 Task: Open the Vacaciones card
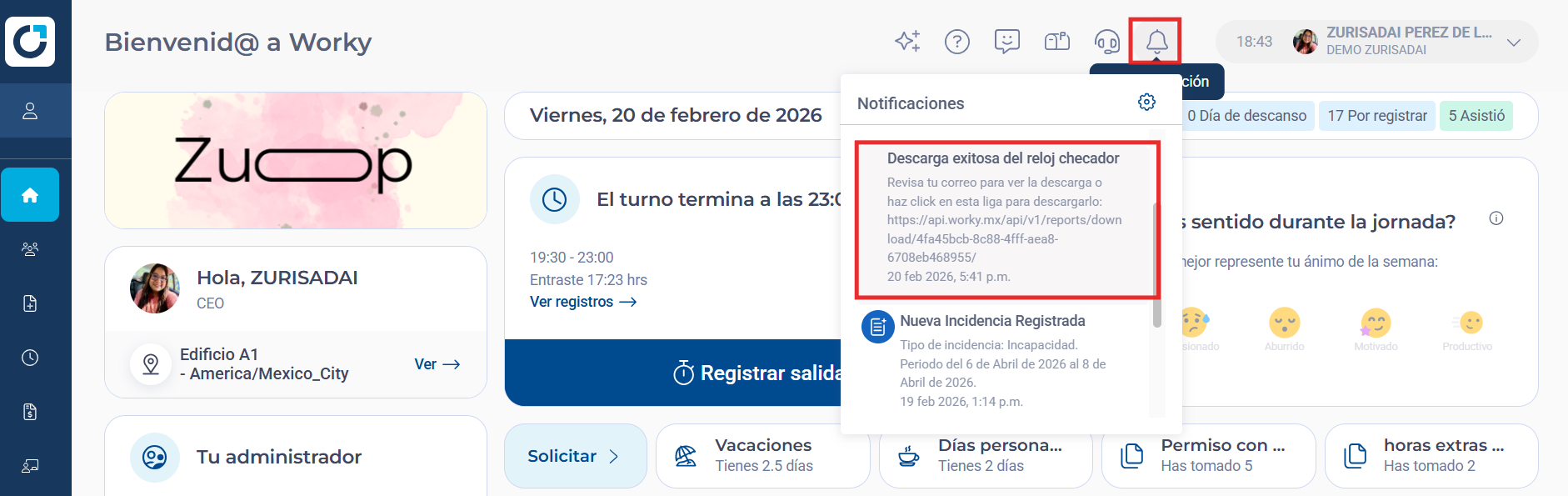pyautogui.click(x=762, y=456)
